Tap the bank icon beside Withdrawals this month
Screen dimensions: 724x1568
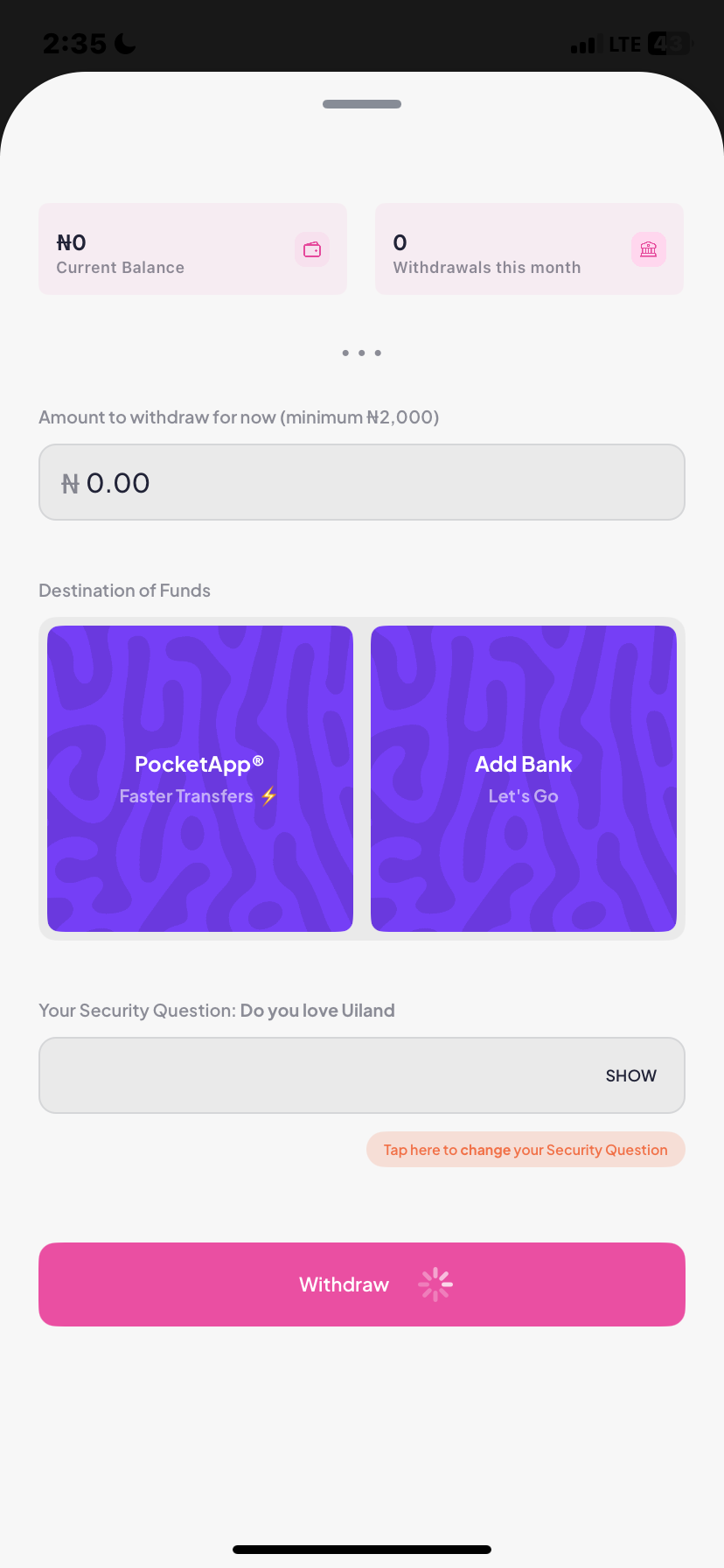point(649,250)
